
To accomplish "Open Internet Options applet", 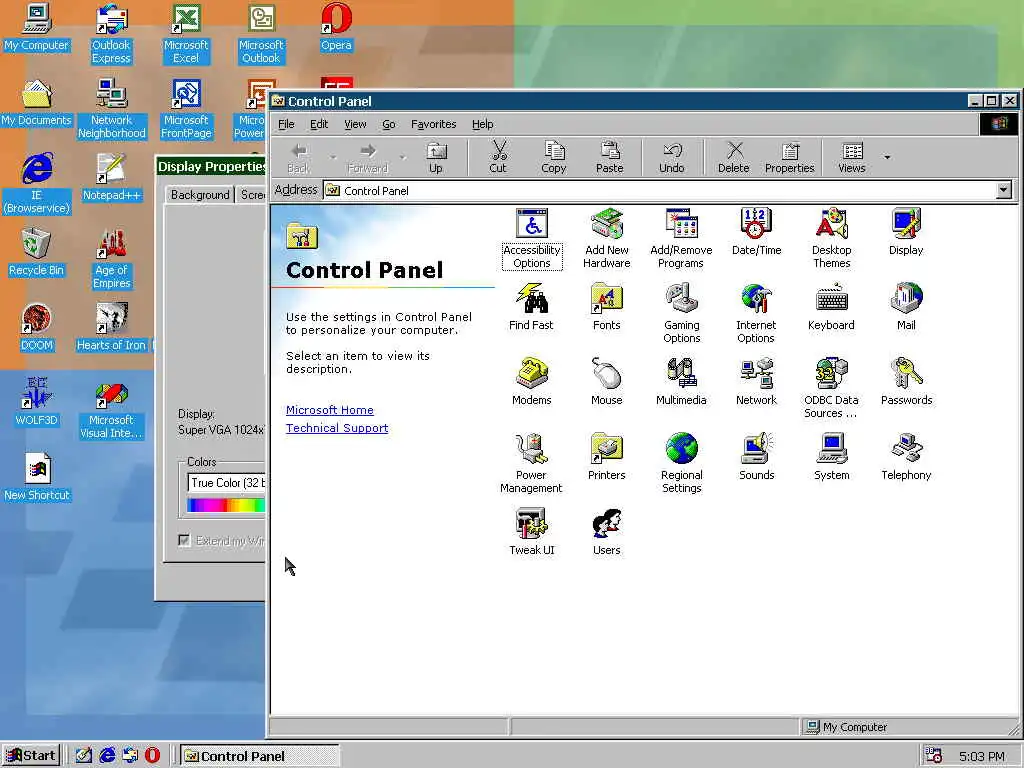I will click(x=756, y=313).
